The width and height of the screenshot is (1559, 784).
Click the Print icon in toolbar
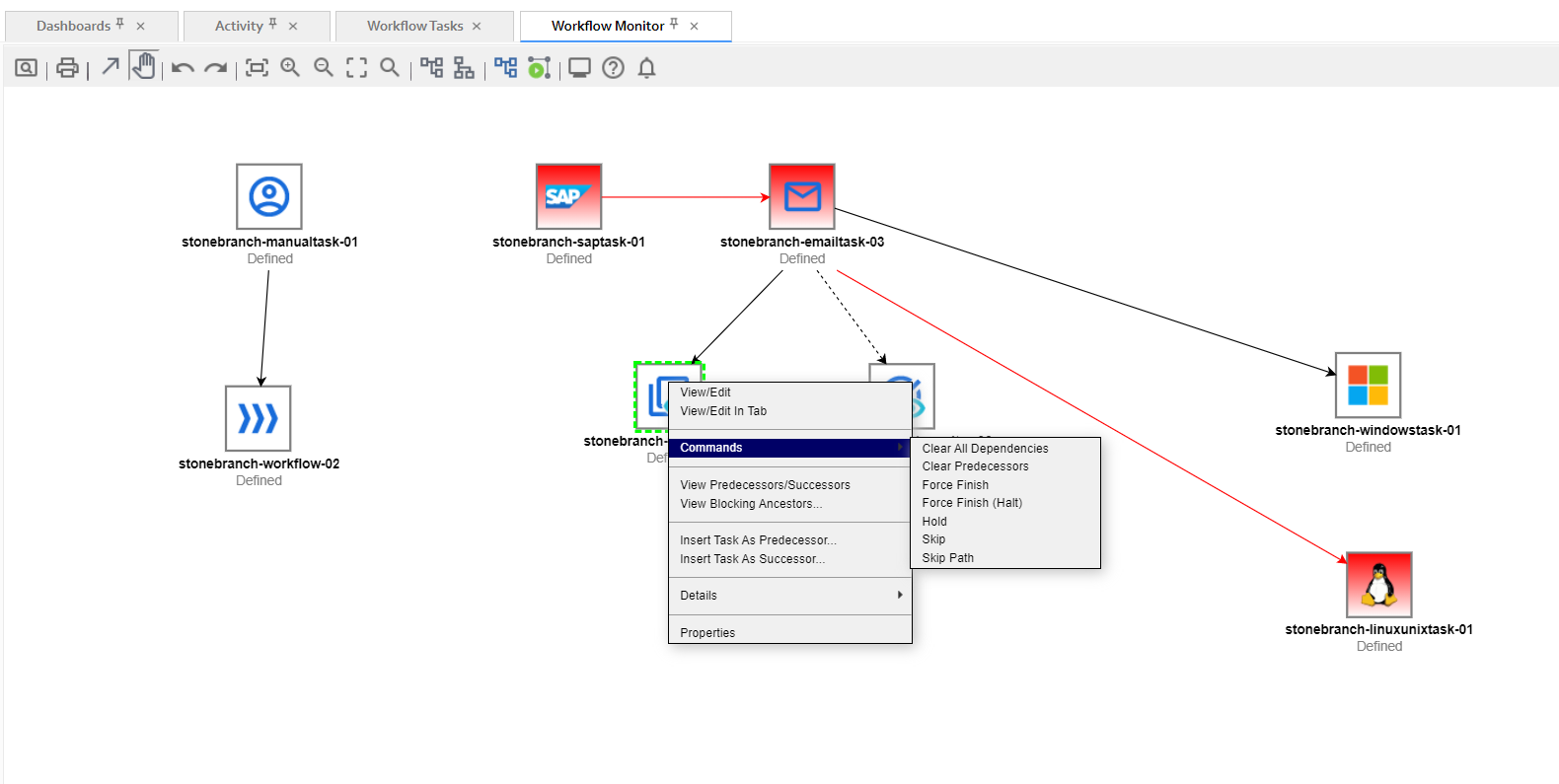click(67, 68)
